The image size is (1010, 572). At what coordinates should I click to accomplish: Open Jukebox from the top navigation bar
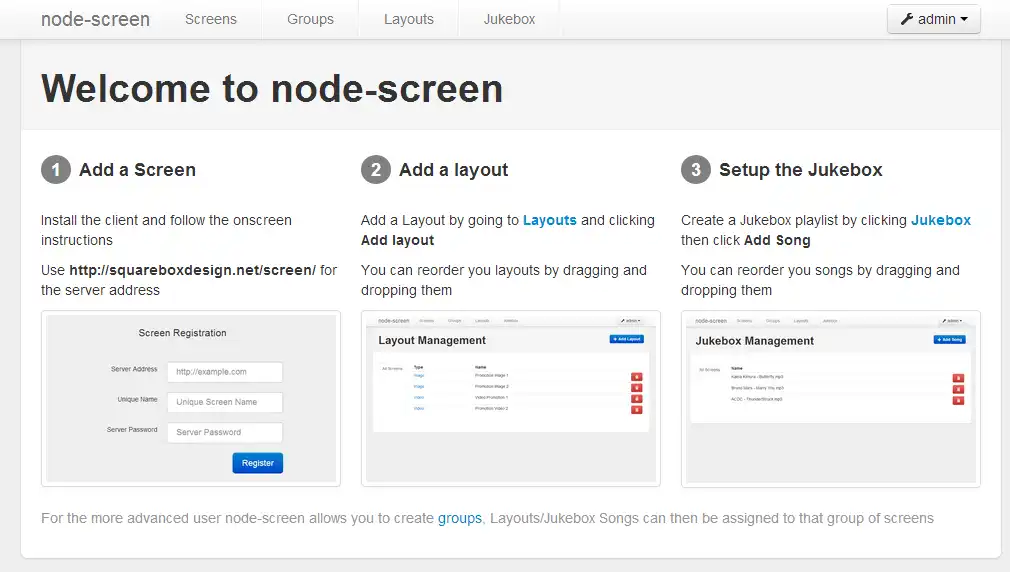[x=509, y=19]
